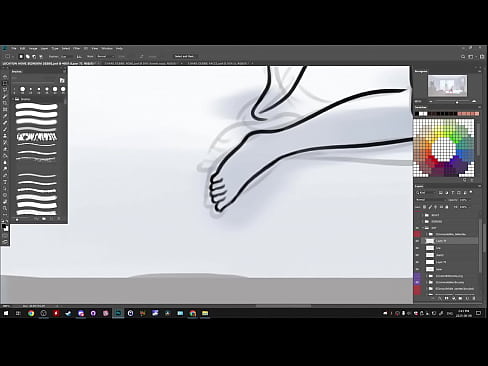
Task: Open the Filter menu
Action: [x=77, y=49]
